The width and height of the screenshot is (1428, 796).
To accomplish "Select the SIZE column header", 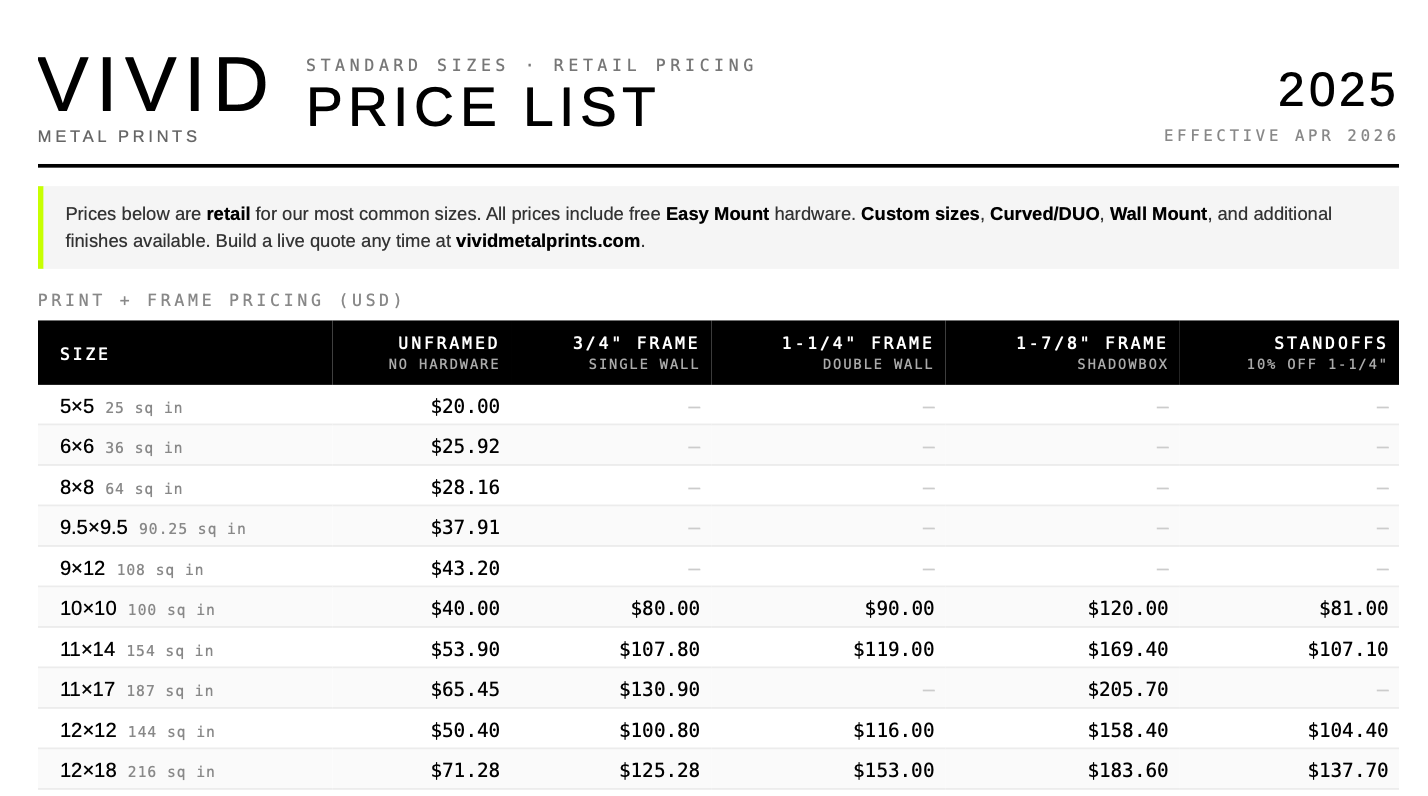I will [x=85, y=354].
